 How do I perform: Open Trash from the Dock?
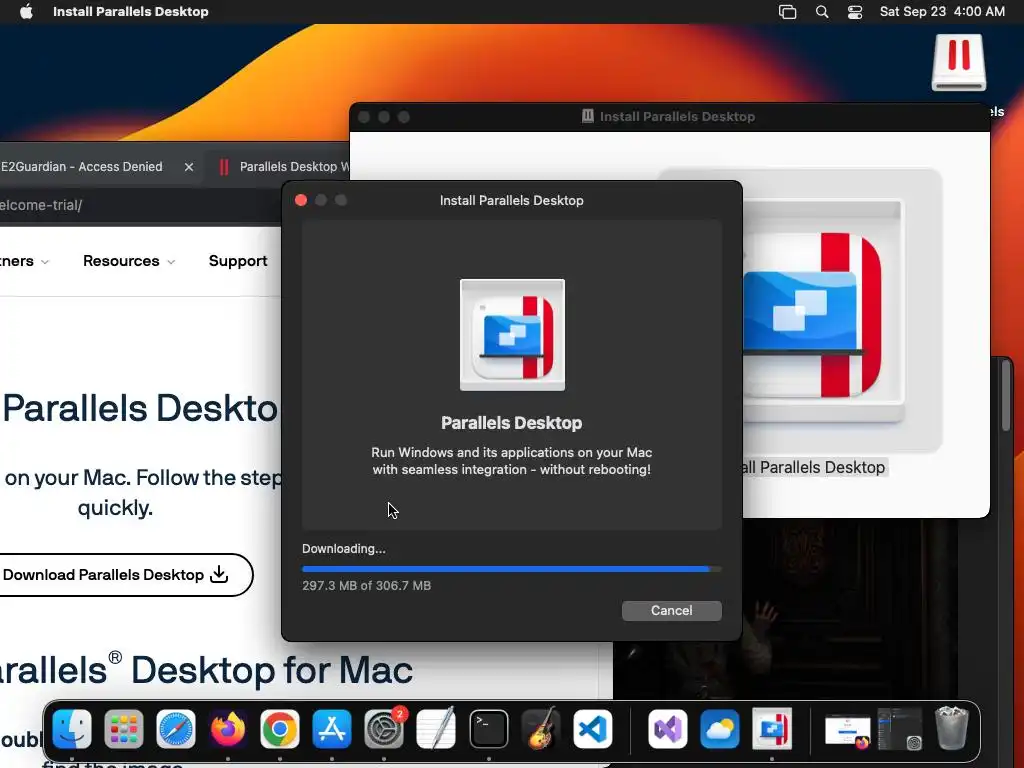pos(952,729)
